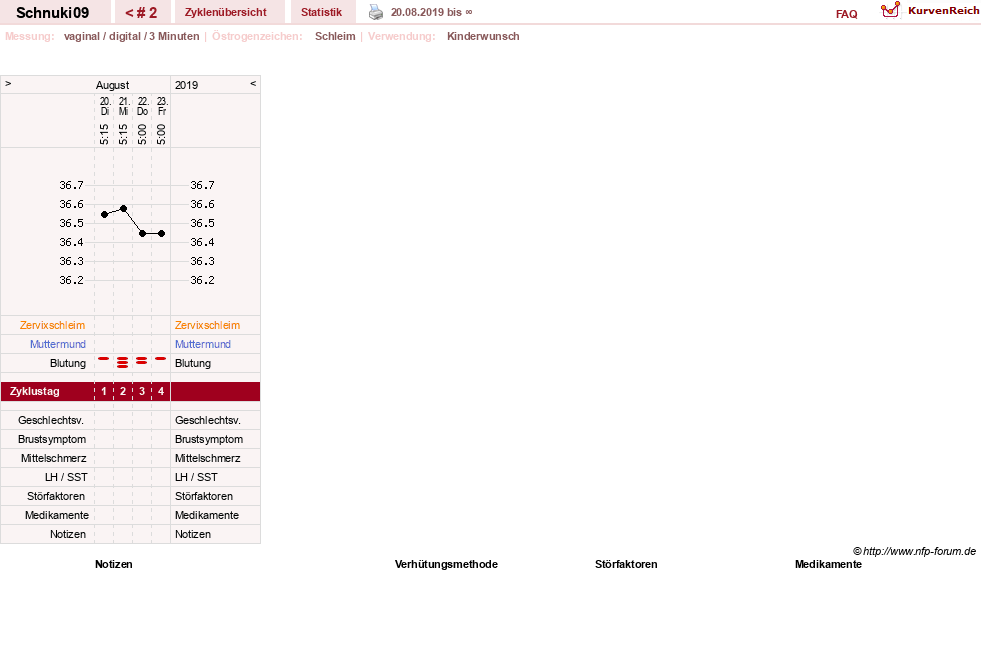981x663 pixels.
Task: Click the '<' arrow beside 2019
Action: click(253, 83)
